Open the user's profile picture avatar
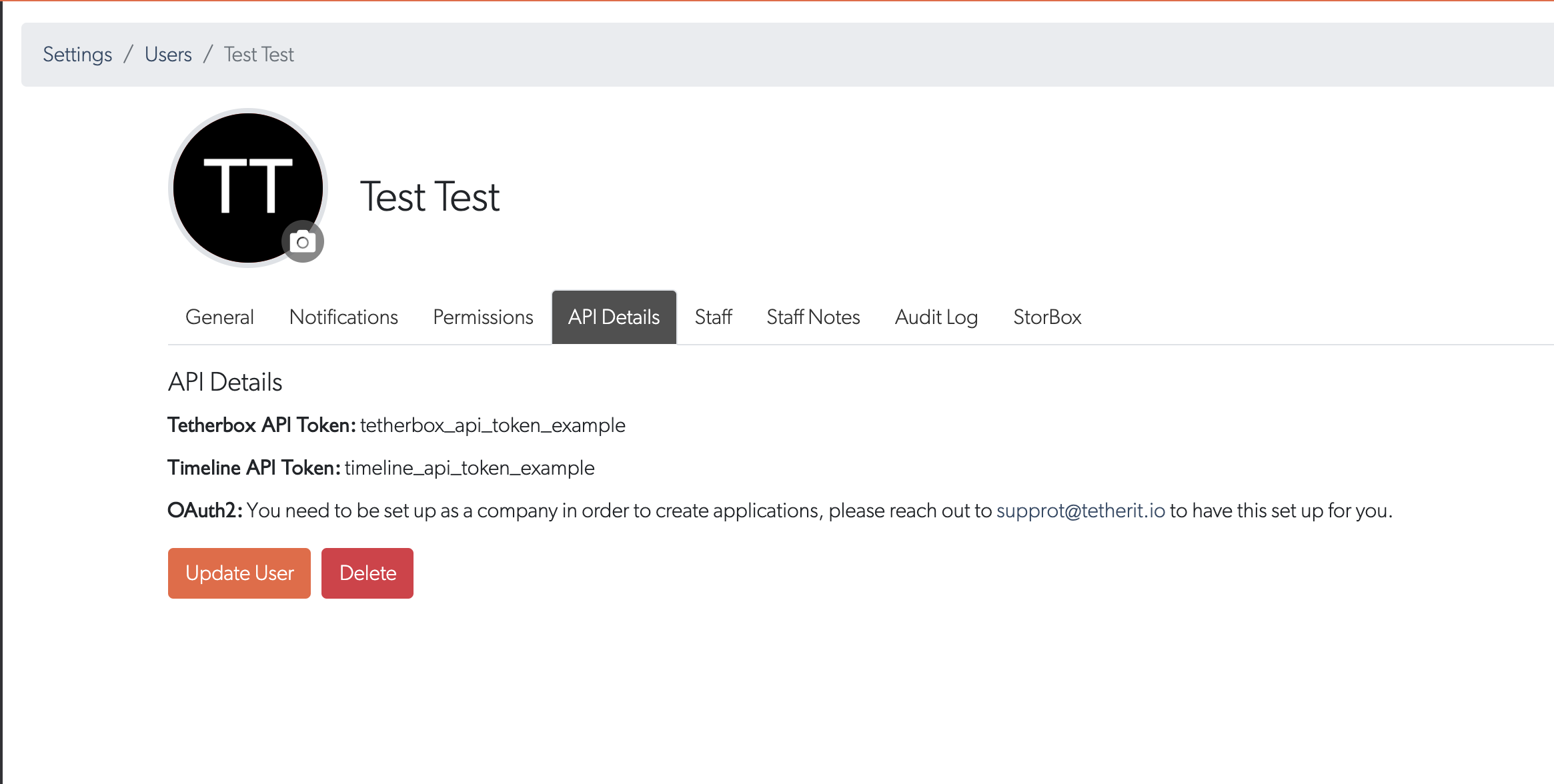 tap(248, 188)
